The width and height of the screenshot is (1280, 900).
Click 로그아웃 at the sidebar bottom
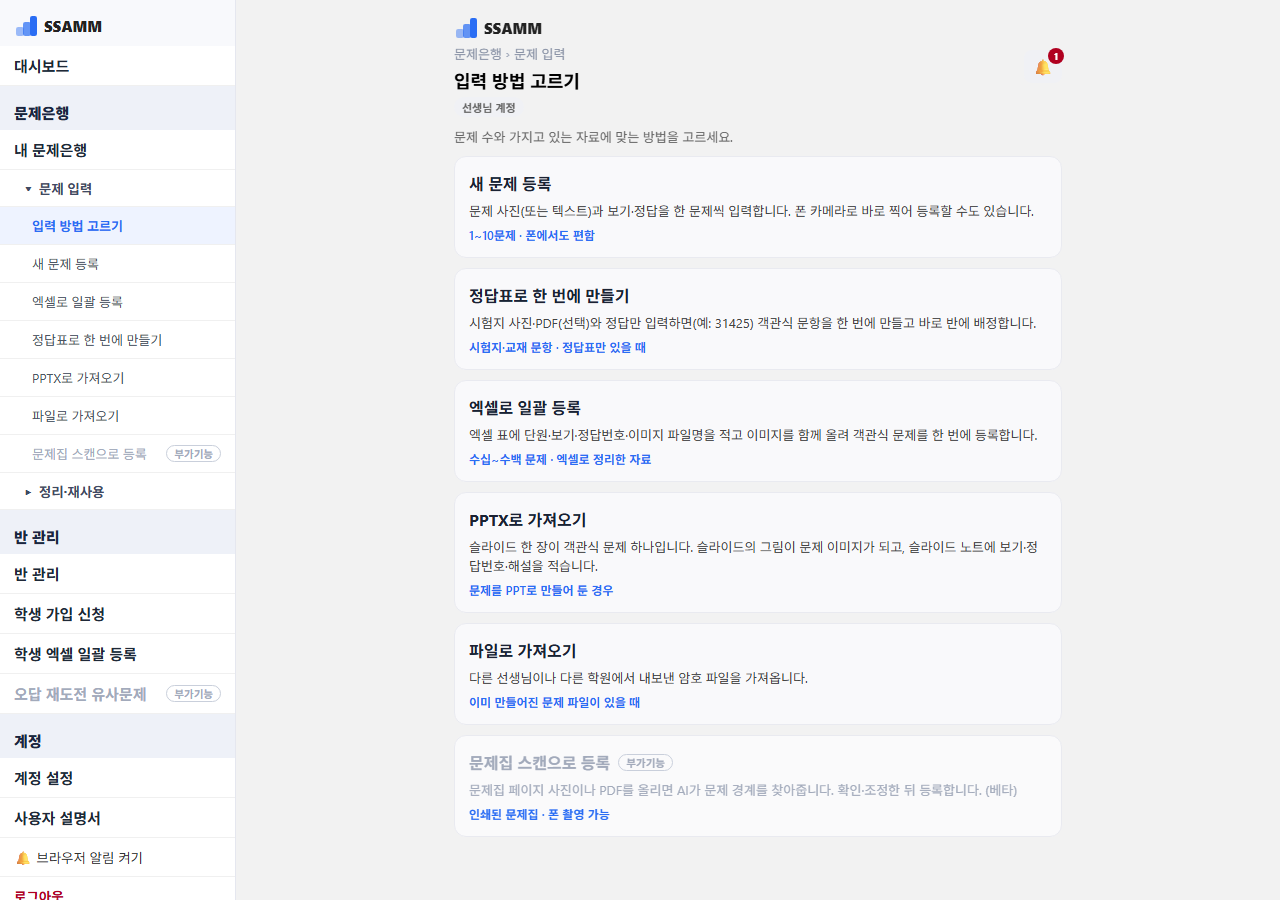[117, 890]
